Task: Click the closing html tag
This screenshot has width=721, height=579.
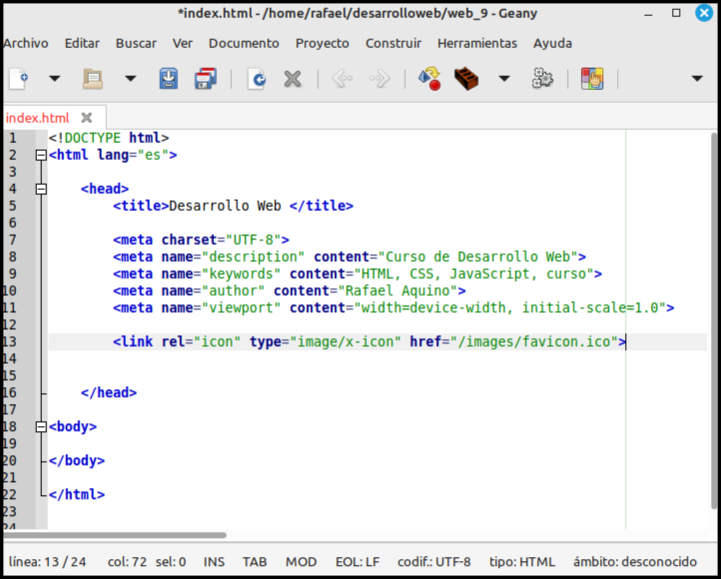Action: pyautogui.click(x=77, y=495)
